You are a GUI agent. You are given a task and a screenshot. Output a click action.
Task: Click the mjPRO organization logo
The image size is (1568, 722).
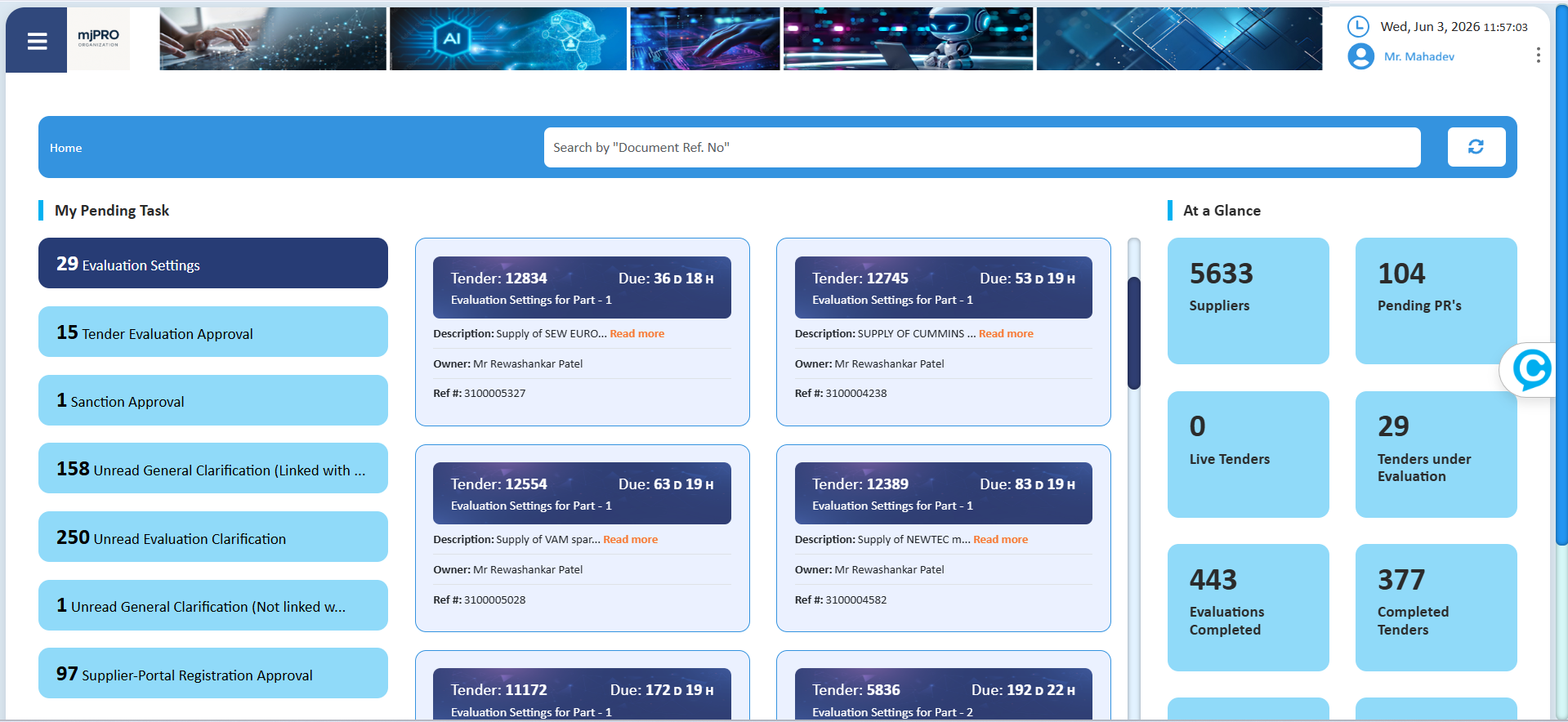point(98,38)
